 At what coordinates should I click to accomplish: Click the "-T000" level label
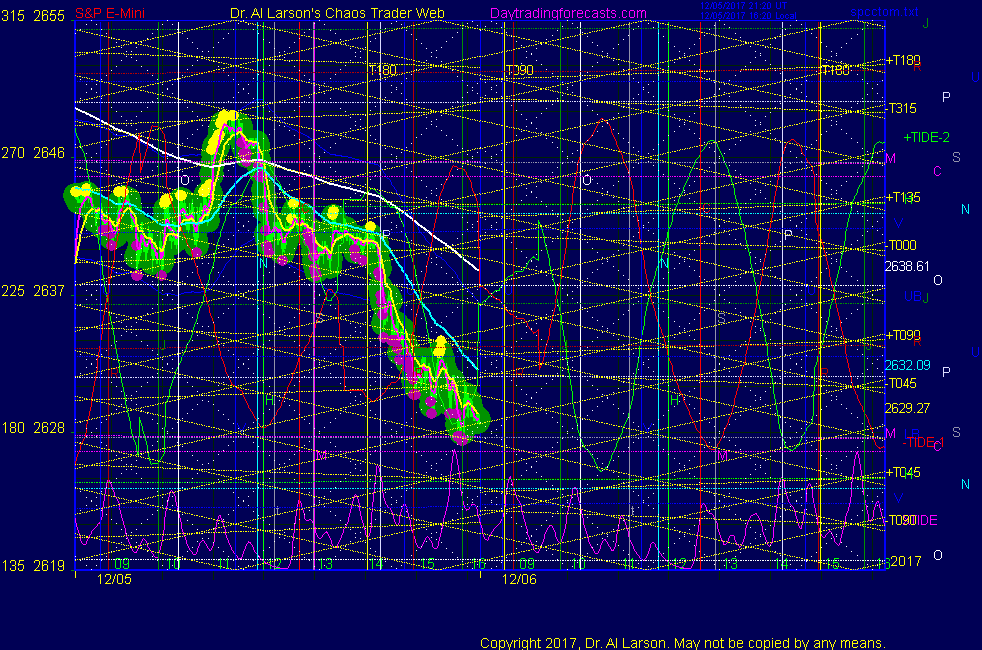pos(901,245)
